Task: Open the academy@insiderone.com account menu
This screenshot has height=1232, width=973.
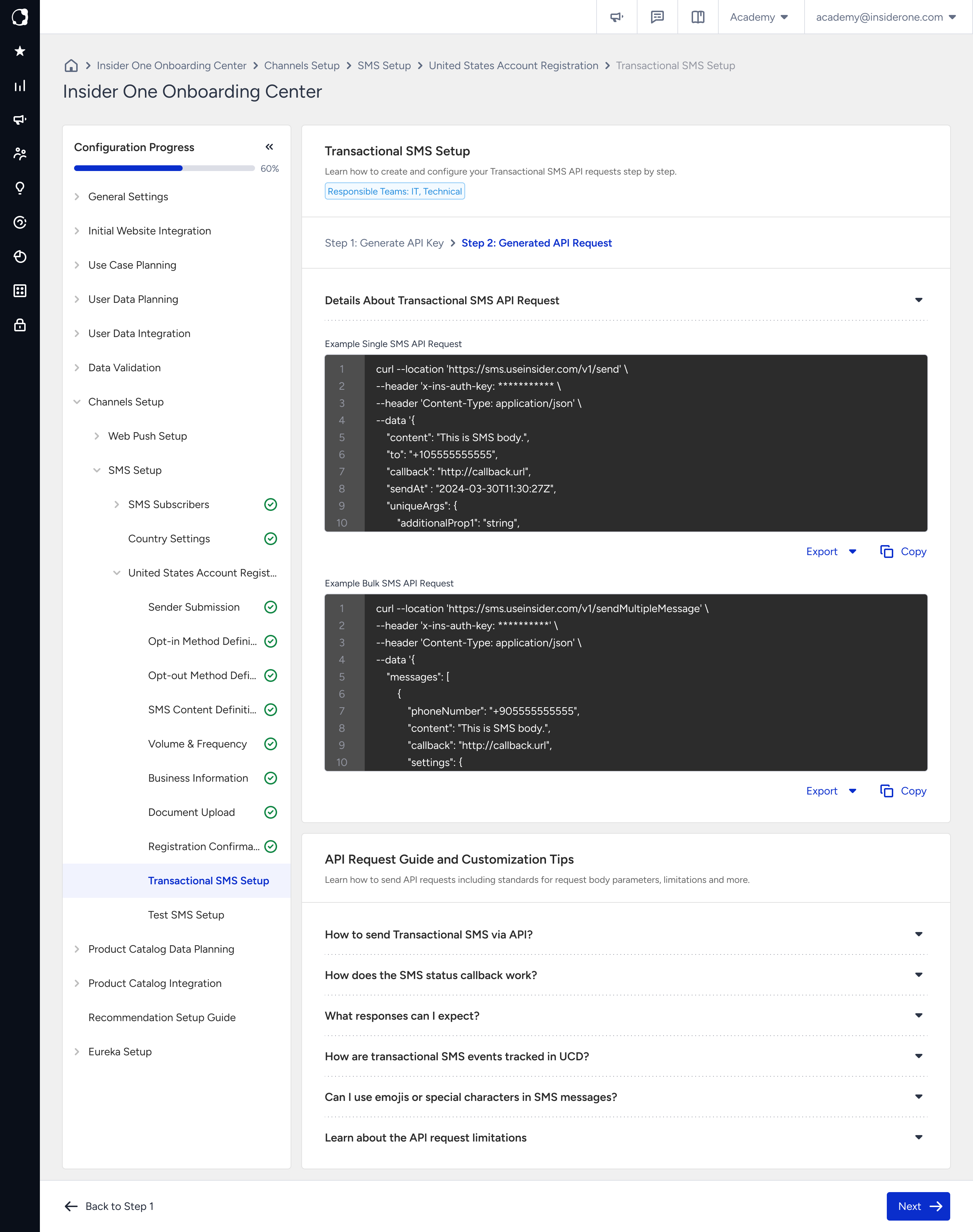Action: click(x=886, y=17)
